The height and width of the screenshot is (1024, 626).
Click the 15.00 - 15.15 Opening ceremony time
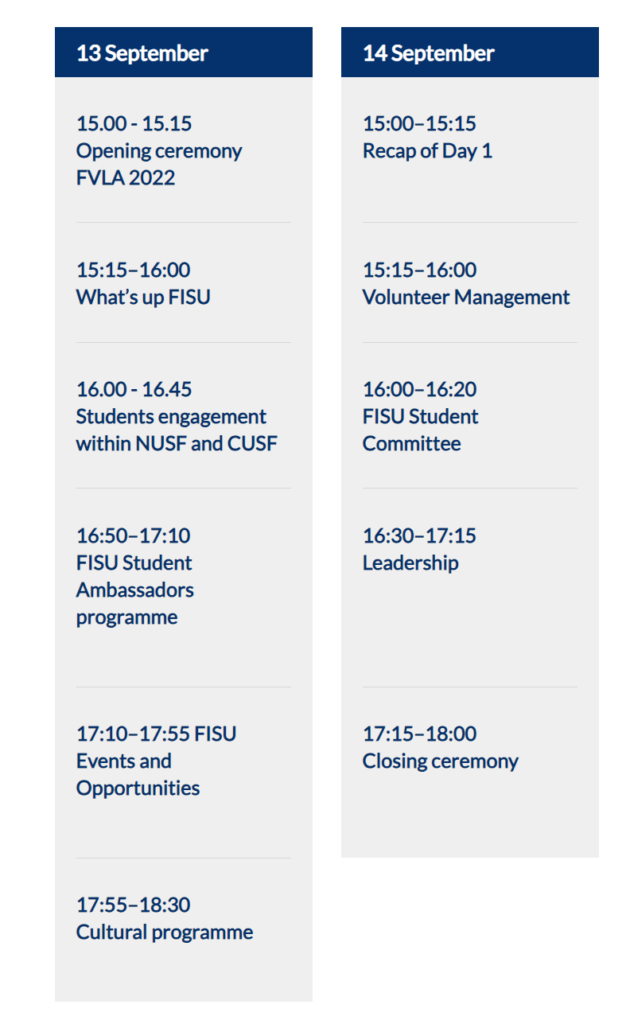tap(134, 124)
